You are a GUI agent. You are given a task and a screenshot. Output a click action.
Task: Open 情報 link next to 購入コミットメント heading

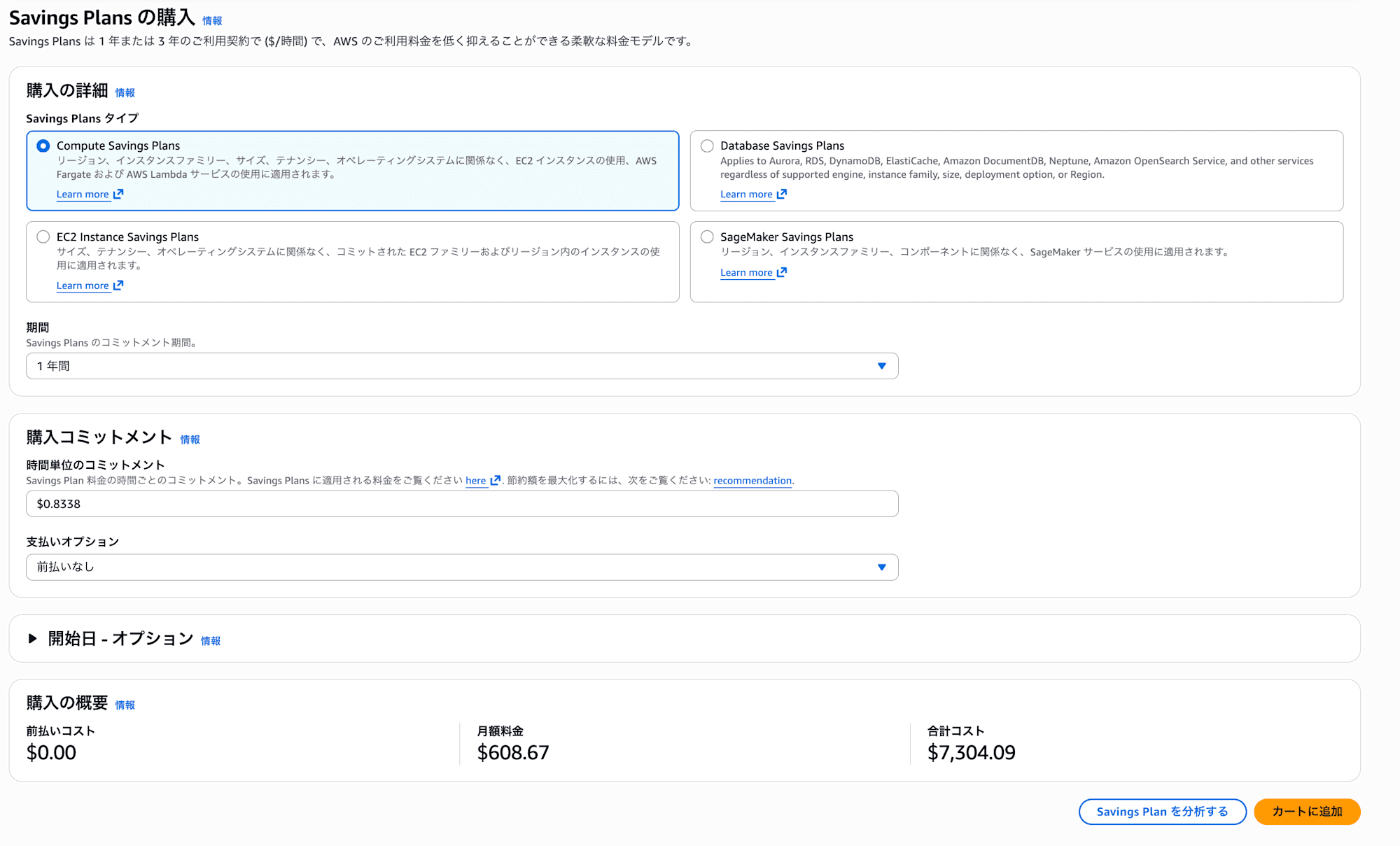tap(190, 439)
